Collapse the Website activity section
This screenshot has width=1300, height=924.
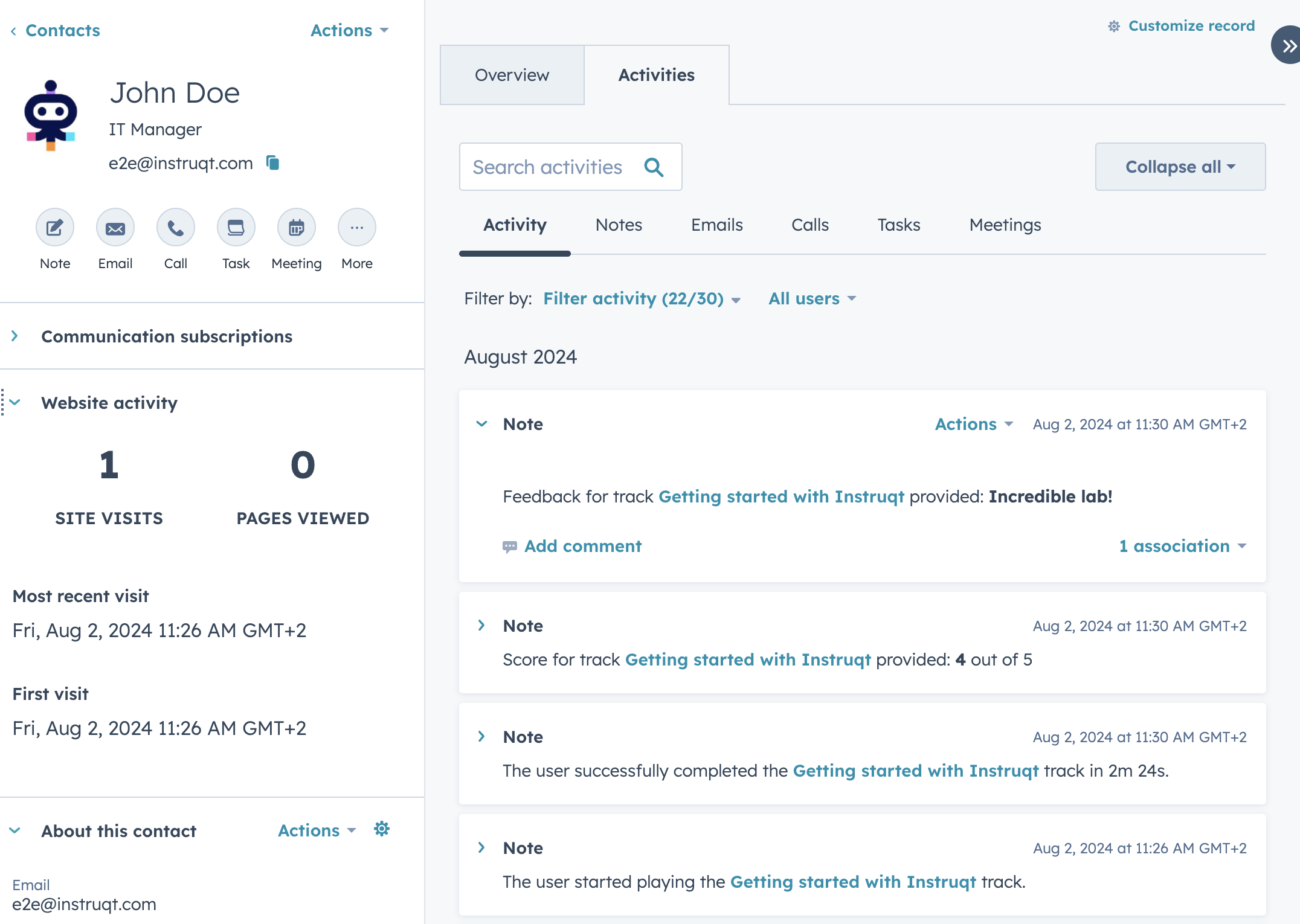[16, 403]
